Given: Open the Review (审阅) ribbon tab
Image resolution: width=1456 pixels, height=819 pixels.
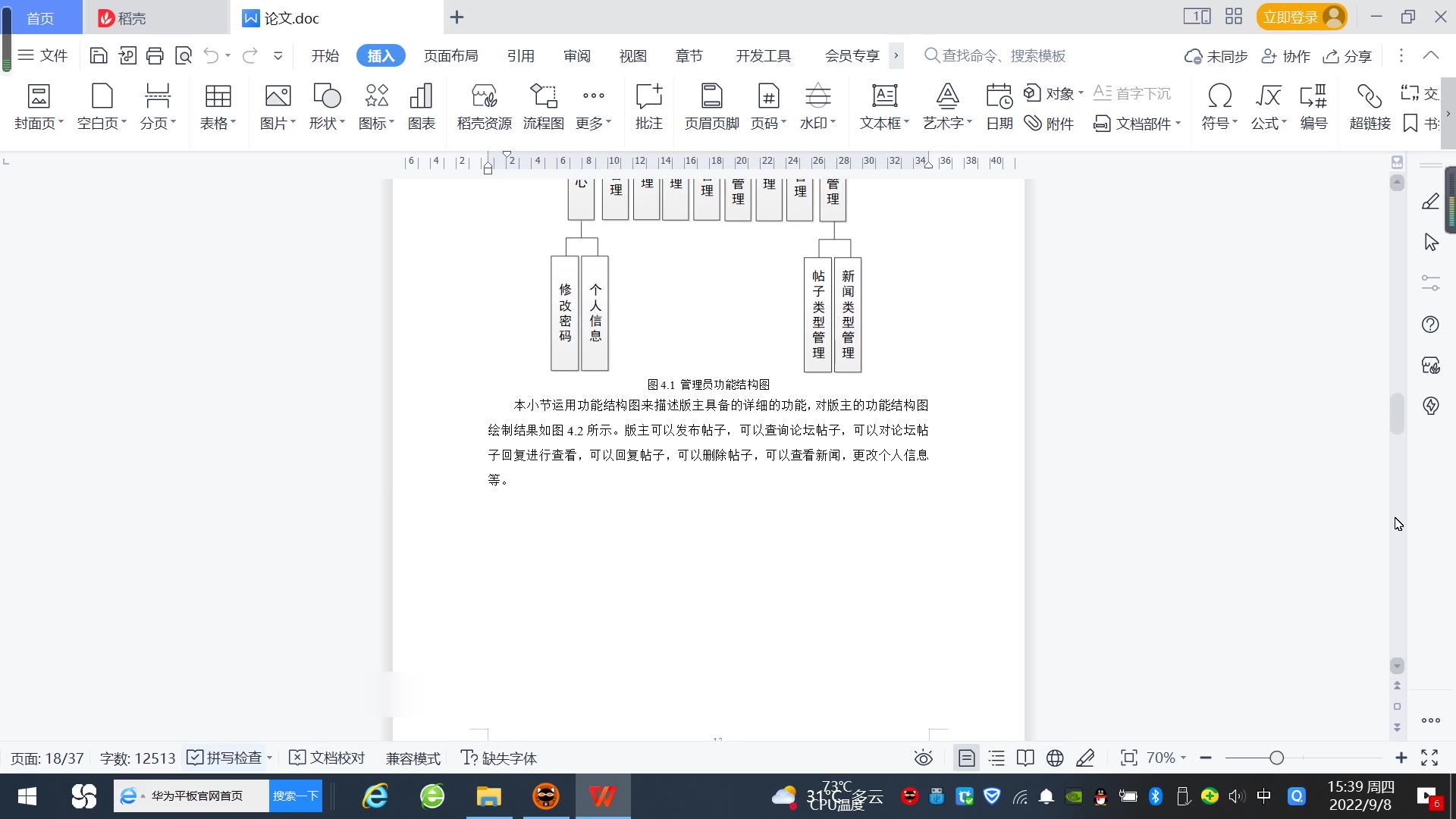Looking at the screenshot, I should point(576,55).
